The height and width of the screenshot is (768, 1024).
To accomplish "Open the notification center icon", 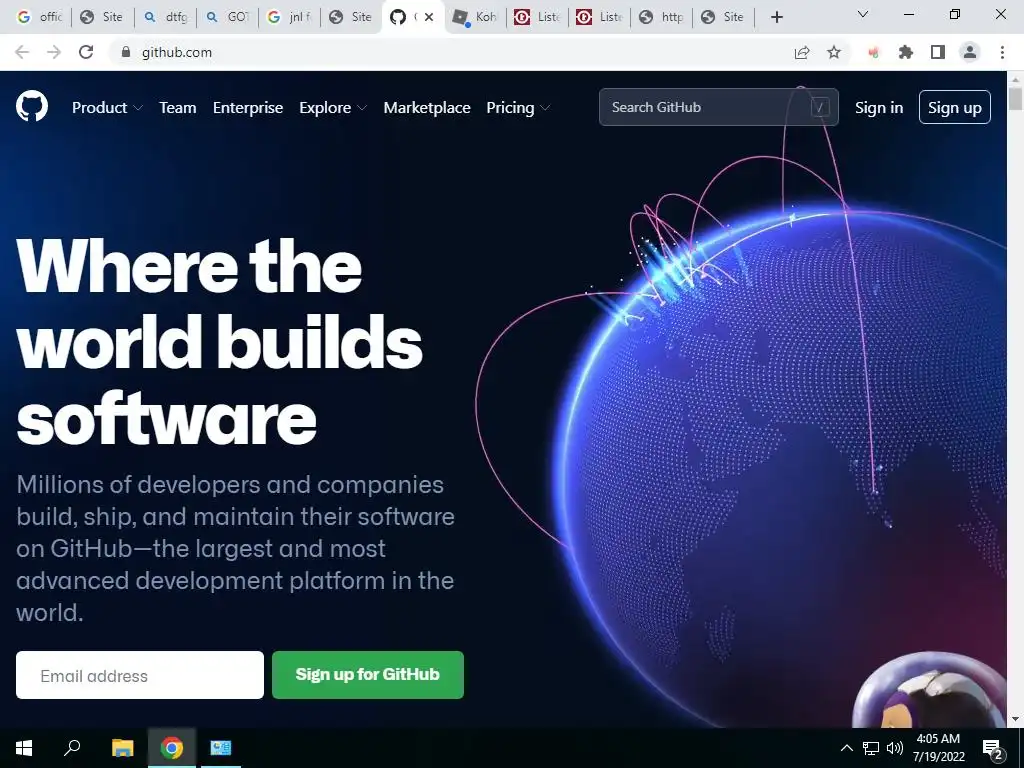I will coord(993,750).
